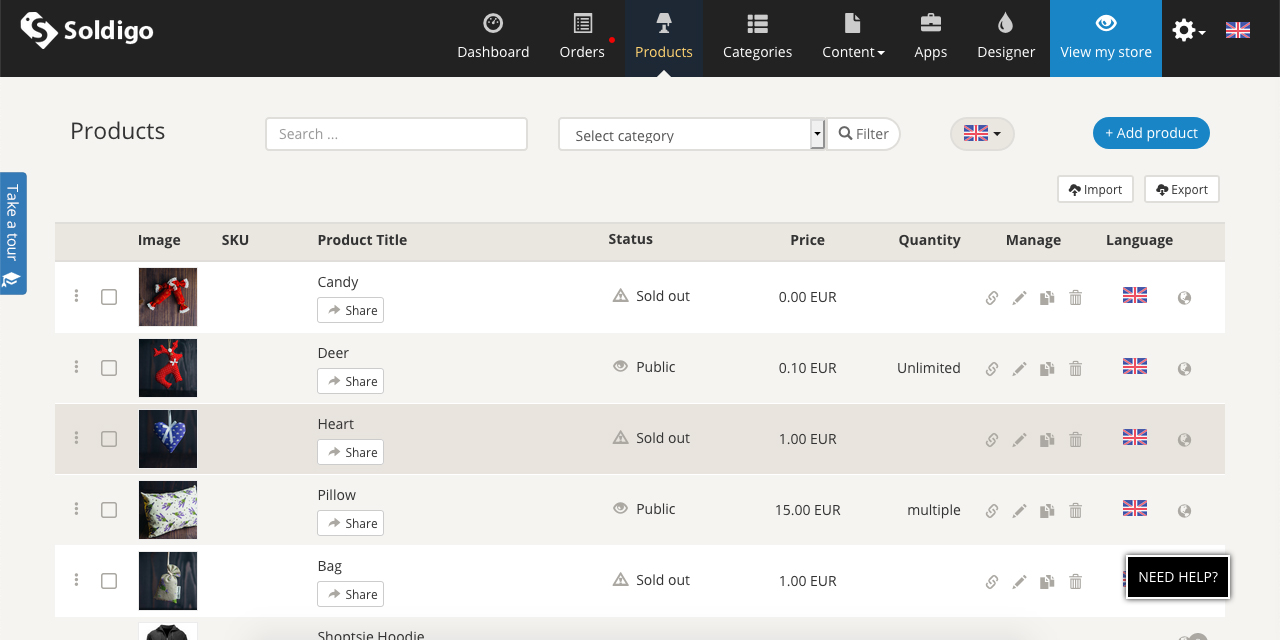Click the drag handle of Deer row
The width and height of the screenshot is (1280, 640).
[x=76, y=367]
